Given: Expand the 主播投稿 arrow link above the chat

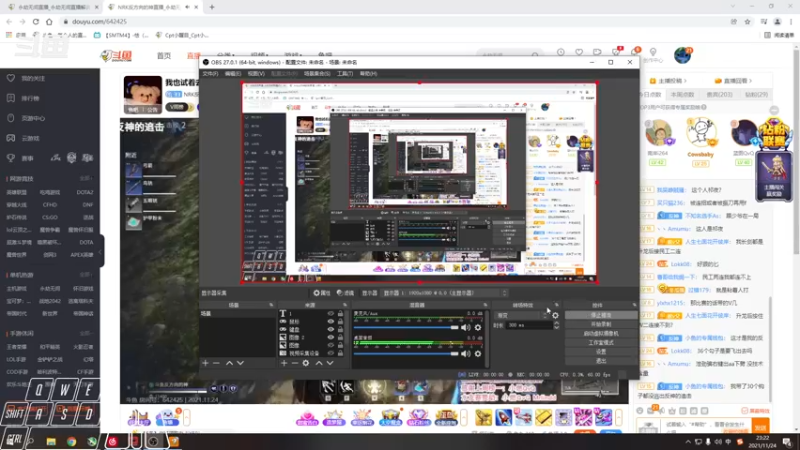Looking at the screenshot, I should click(x=668, y=81).
